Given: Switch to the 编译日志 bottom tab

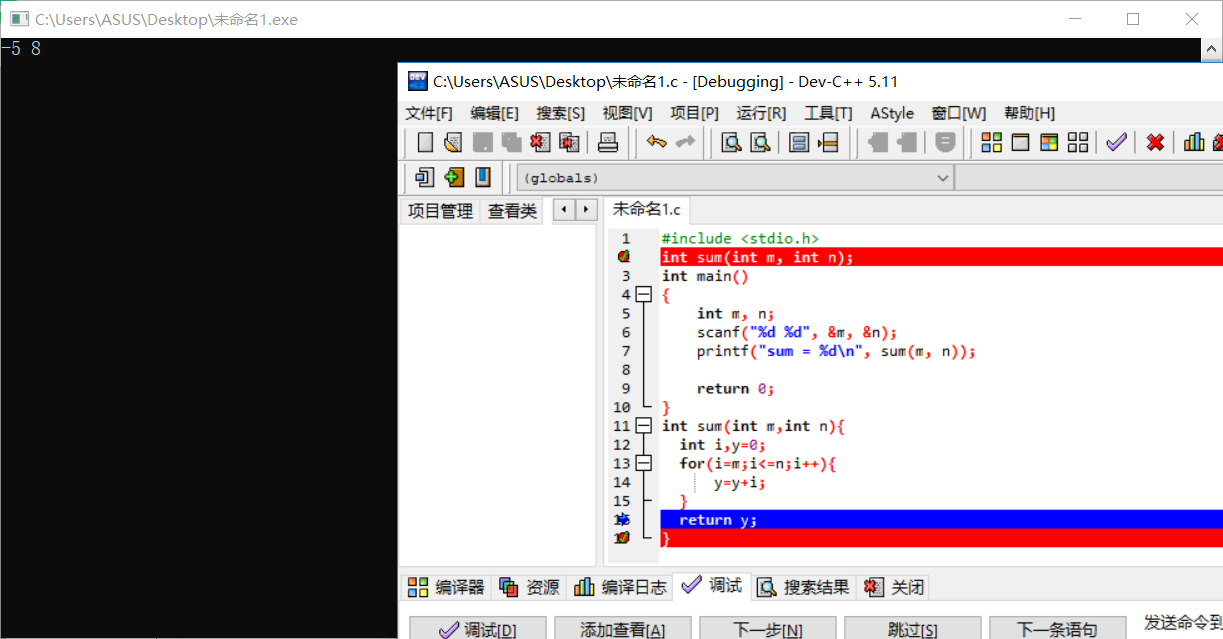Looking at the screenshot, I should (620, 587).
